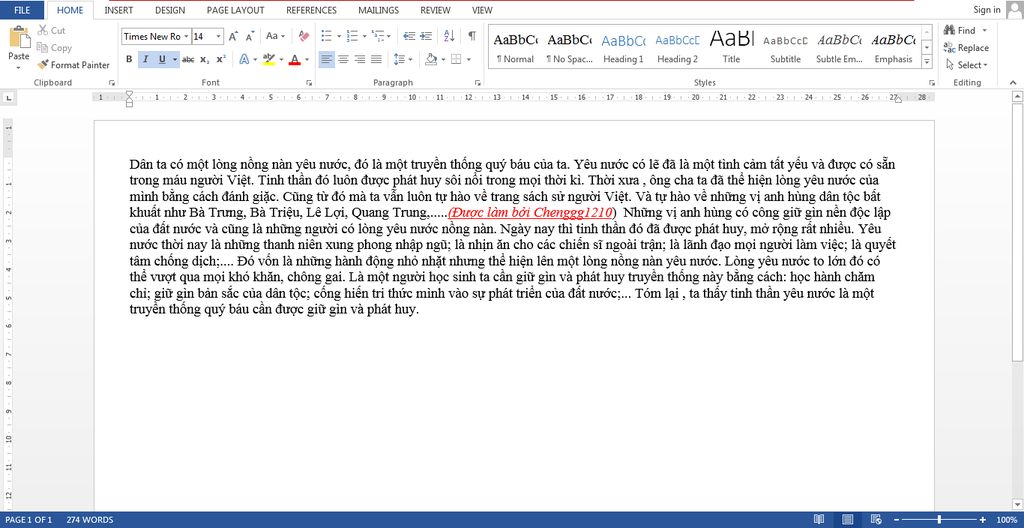Click the red font color button
Image resolution: width=1024 pixels, height=528 pixels.
[295, 59]
